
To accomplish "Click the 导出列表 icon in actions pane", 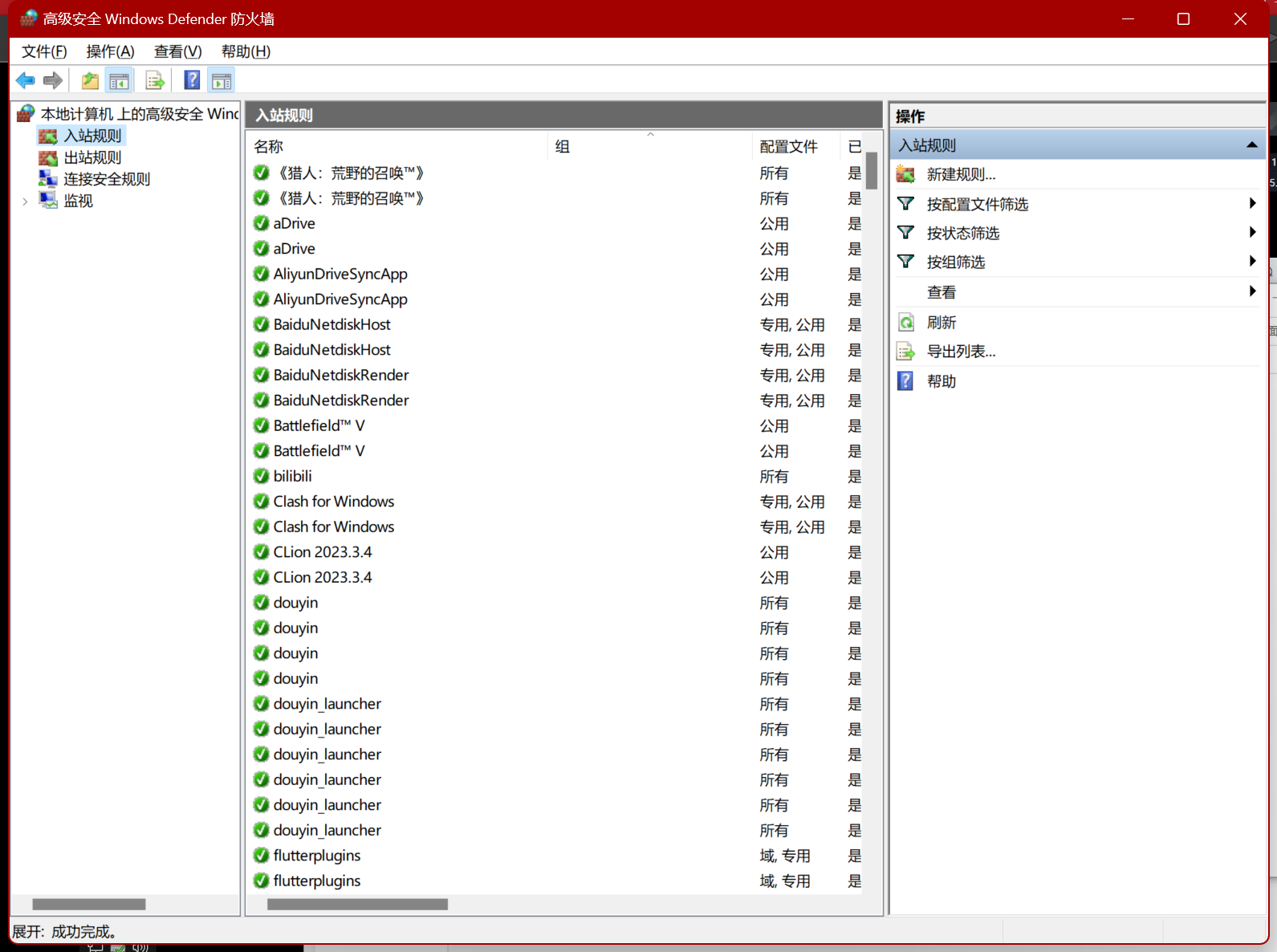I will pos(905,351).
